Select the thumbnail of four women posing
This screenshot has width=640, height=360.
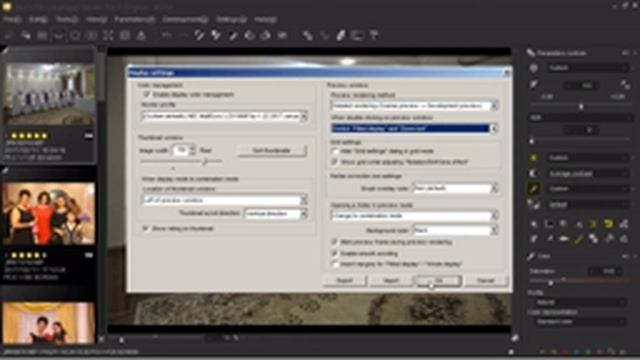click(x=49, y=213)
